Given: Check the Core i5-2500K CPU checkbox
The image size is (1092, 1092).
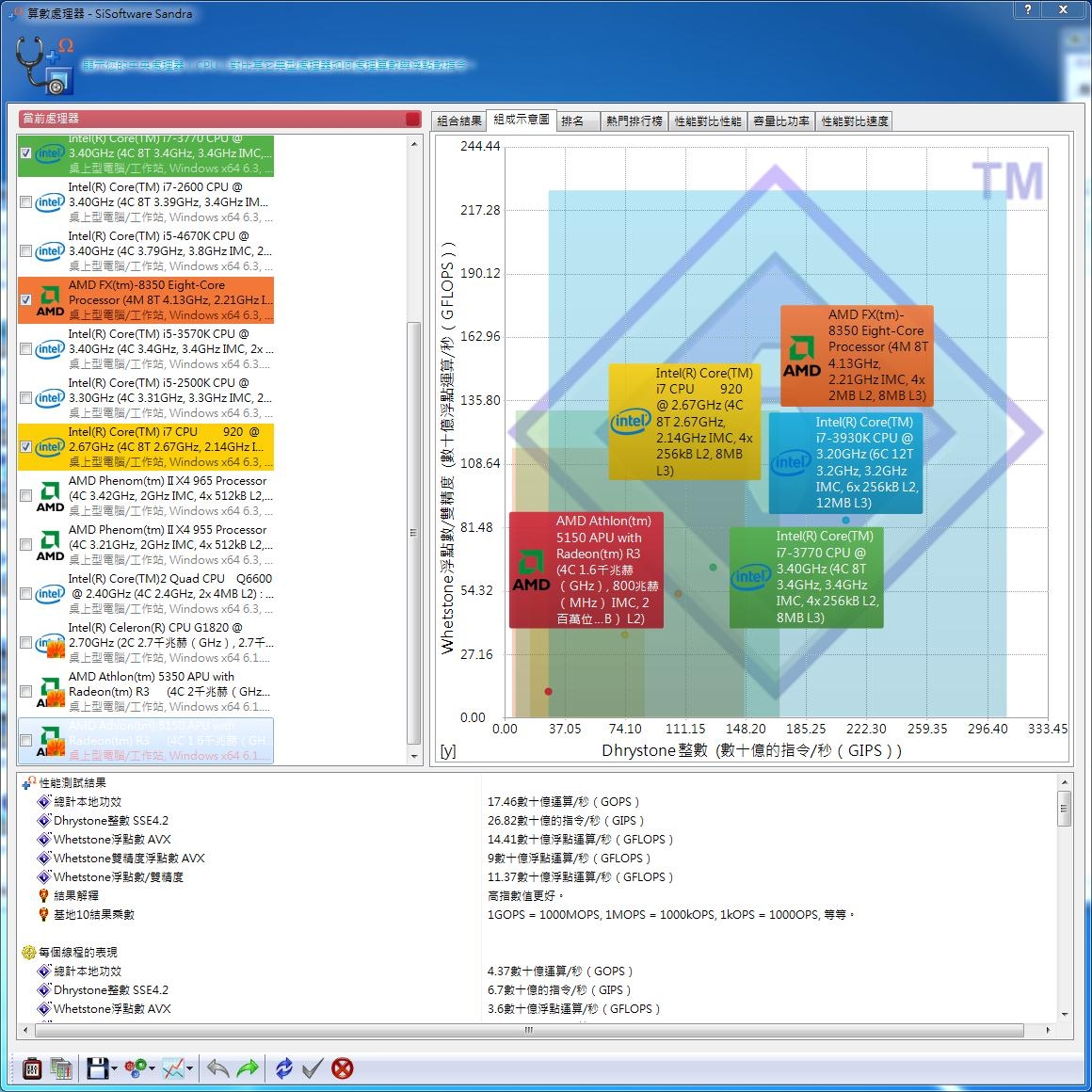Looking at the screenshot, I should tap(25, 397).
